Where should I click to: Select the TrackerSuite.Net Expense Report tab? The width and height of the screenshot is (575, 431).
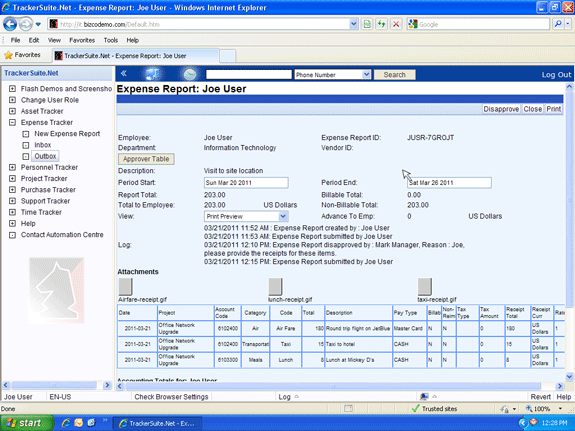pos(136,56)
